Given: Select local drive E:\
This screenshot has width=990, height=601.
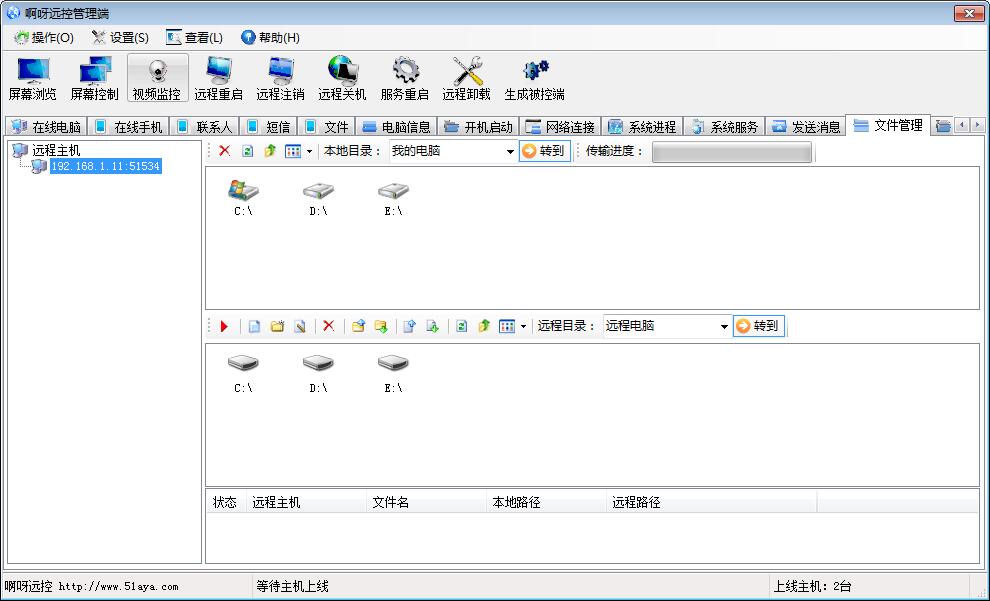Looking at the screenshot, I should (x=393, y=198).
